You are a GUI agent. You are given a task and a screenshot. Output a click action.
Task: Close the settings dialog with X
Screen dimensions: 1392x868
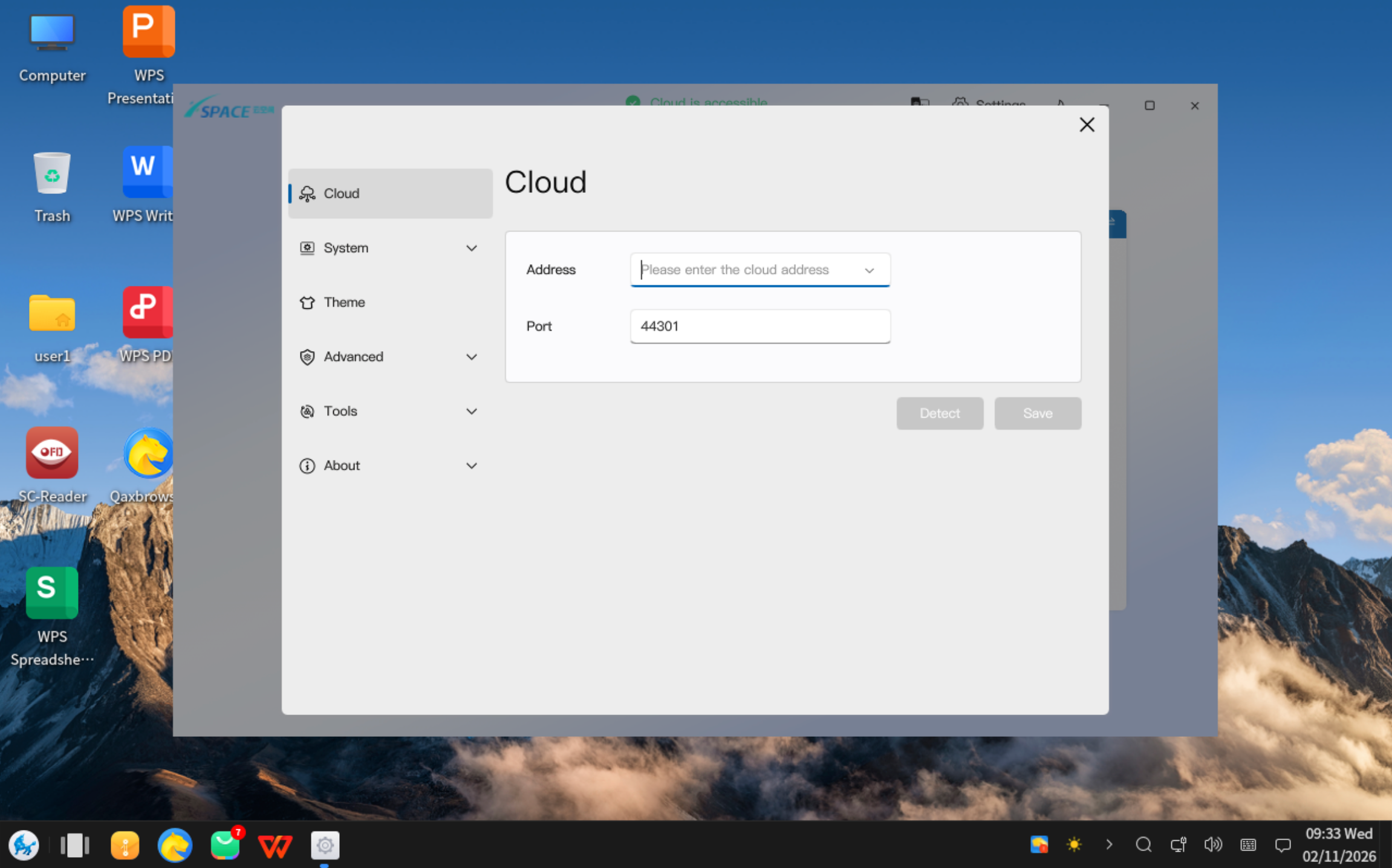point(1087,125)
